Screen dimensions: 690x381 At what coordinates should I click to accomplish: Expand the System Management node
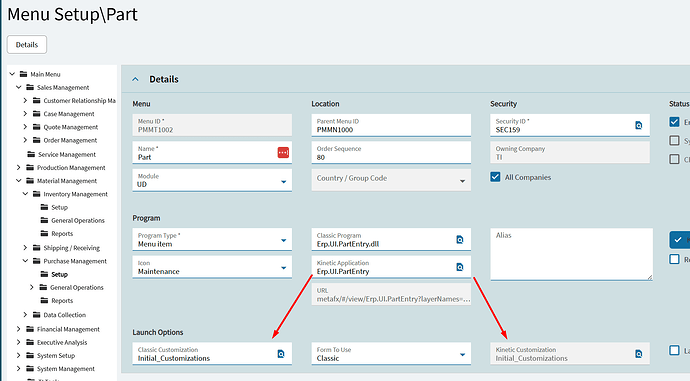tap(18, 368)
